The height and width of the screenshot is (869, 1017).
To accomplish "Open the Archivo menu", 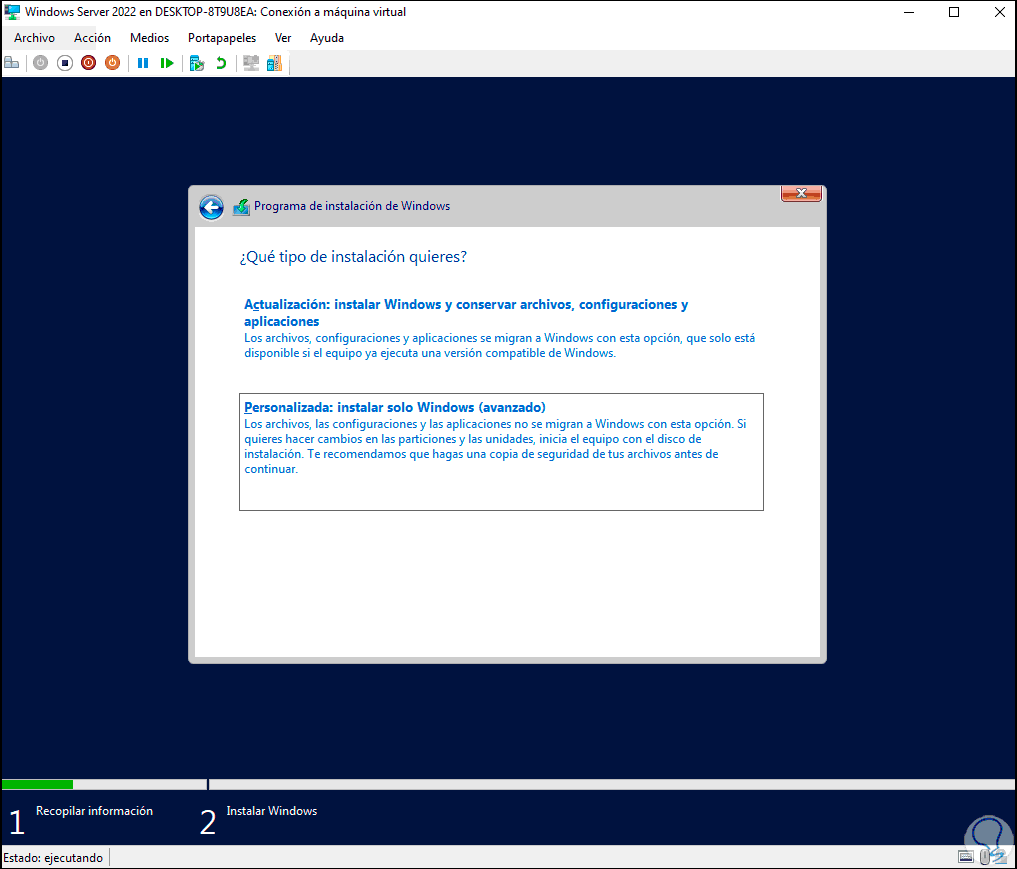I will [34, 38].
